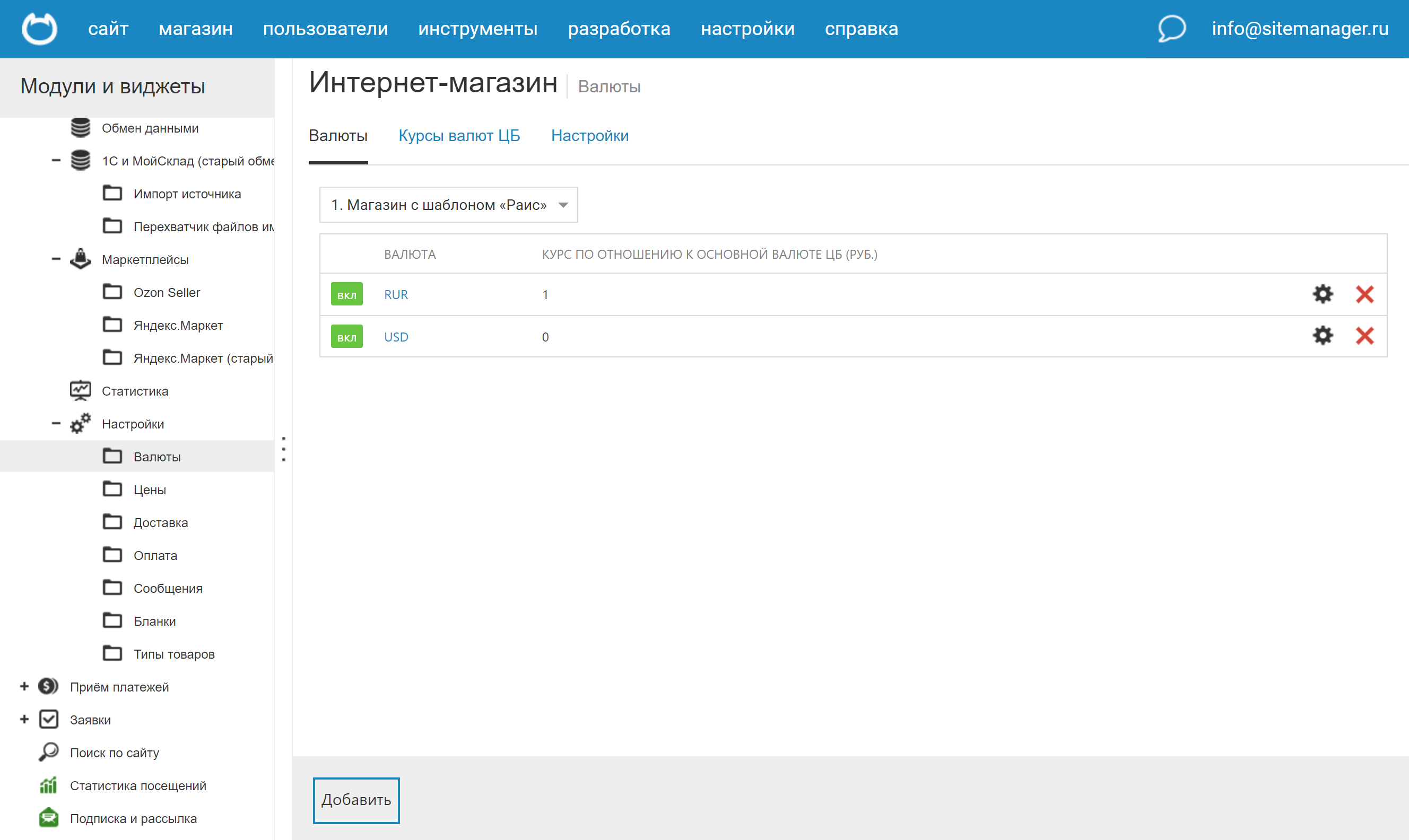The width and height of the screenshot is (1409, 840).
Task: Open the chat speech-bubble icon in header
Action: coord(1171,28)
